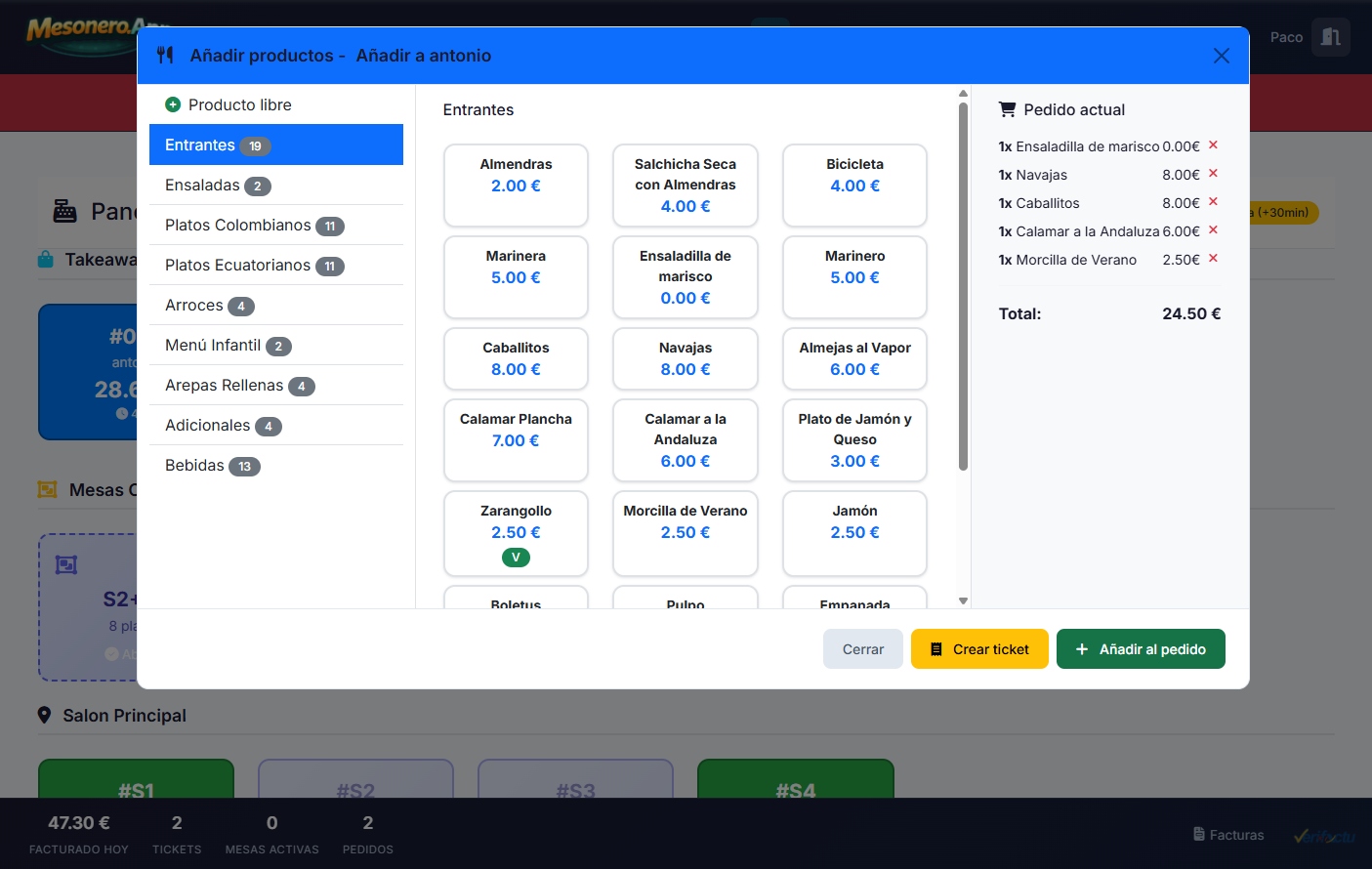The image size is (1372, 869).
Task: Click the green plus icon on Producto libre
Action: tap(174, 103)
